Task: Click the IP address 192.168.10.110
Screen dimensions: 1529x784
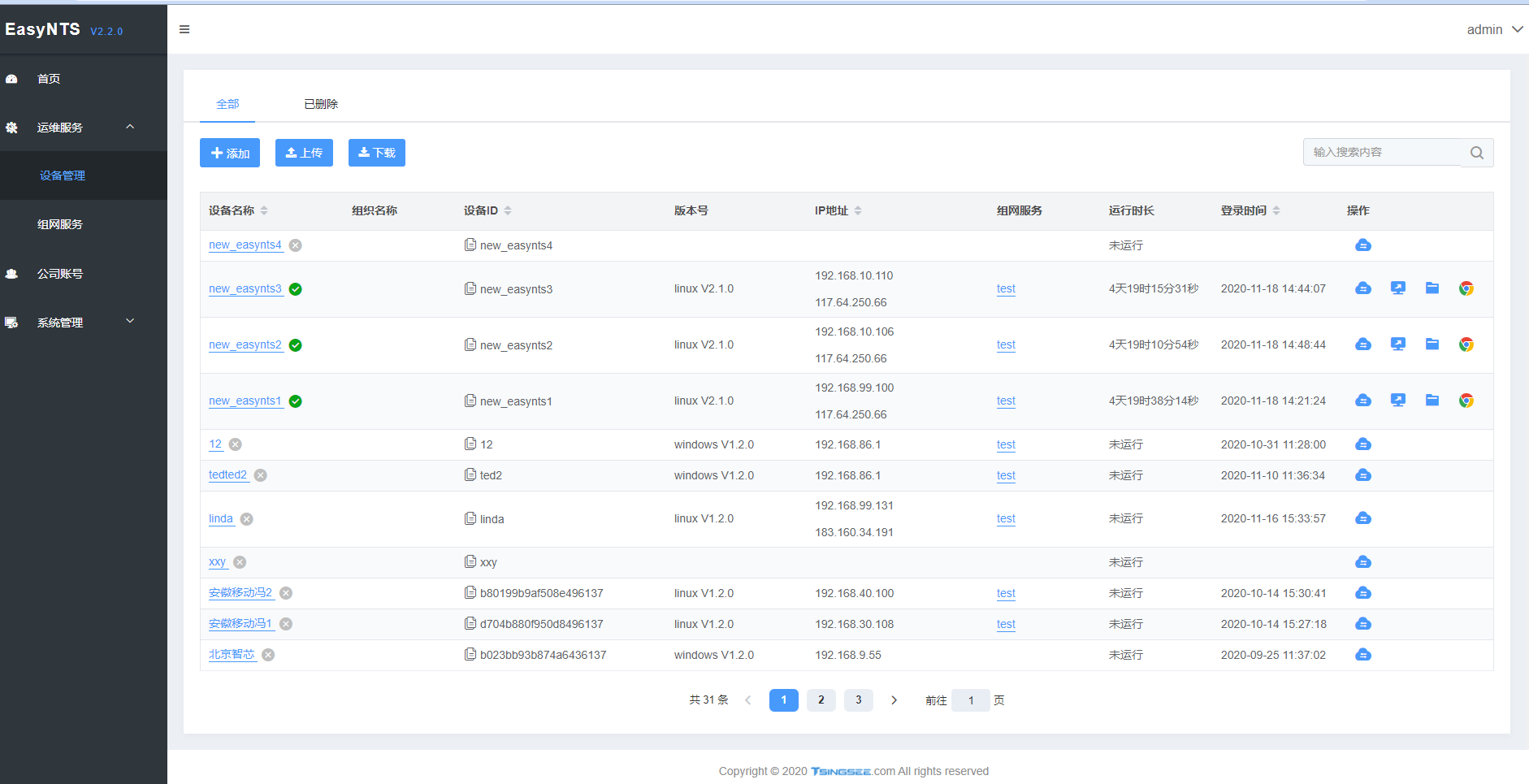Action: click(854, 275)
